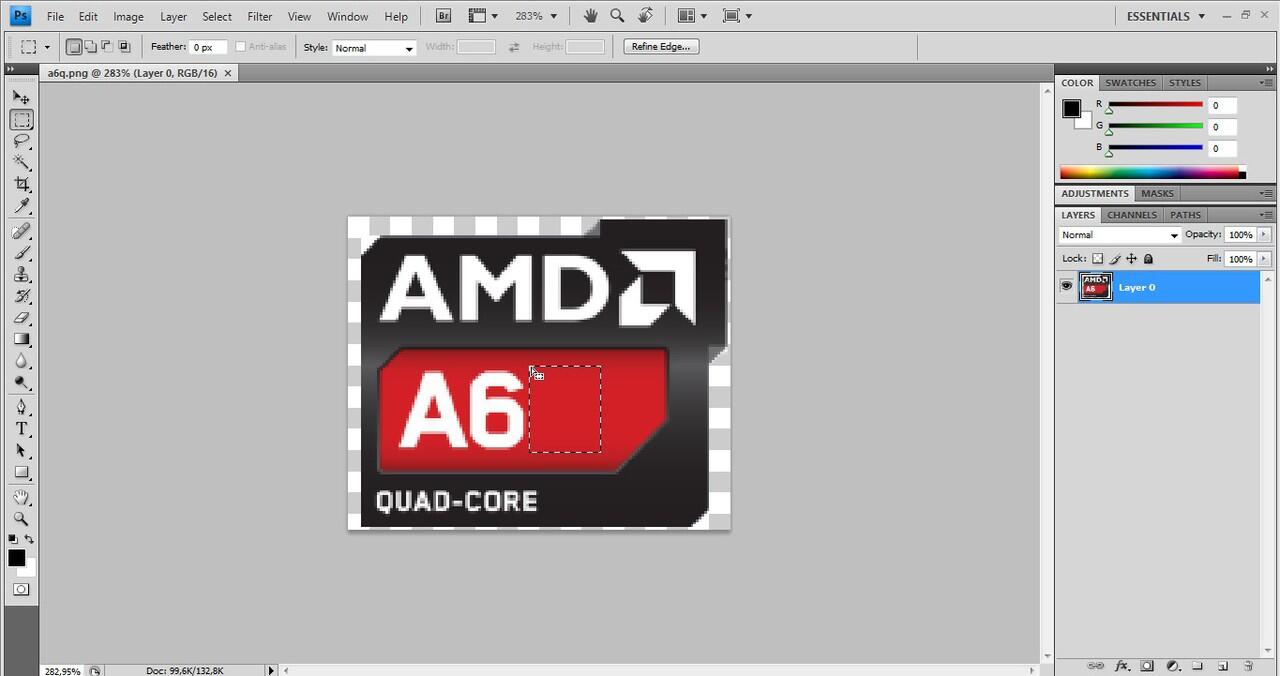The width and height of the screenshot is (1280, 676).
Task: Select the Move tool
Action: click(21, 97)
